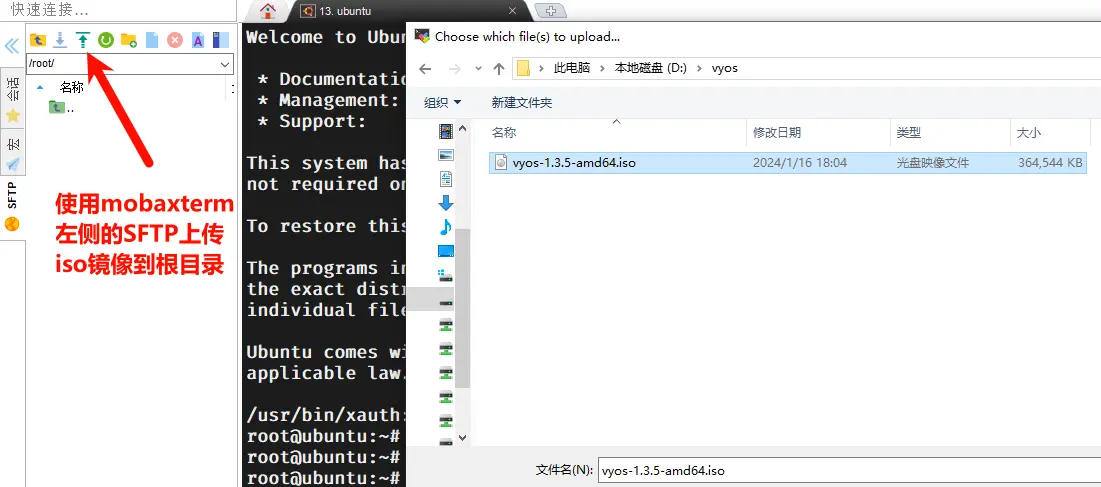Open Documents folder in navigation pane

click(446, 179)
